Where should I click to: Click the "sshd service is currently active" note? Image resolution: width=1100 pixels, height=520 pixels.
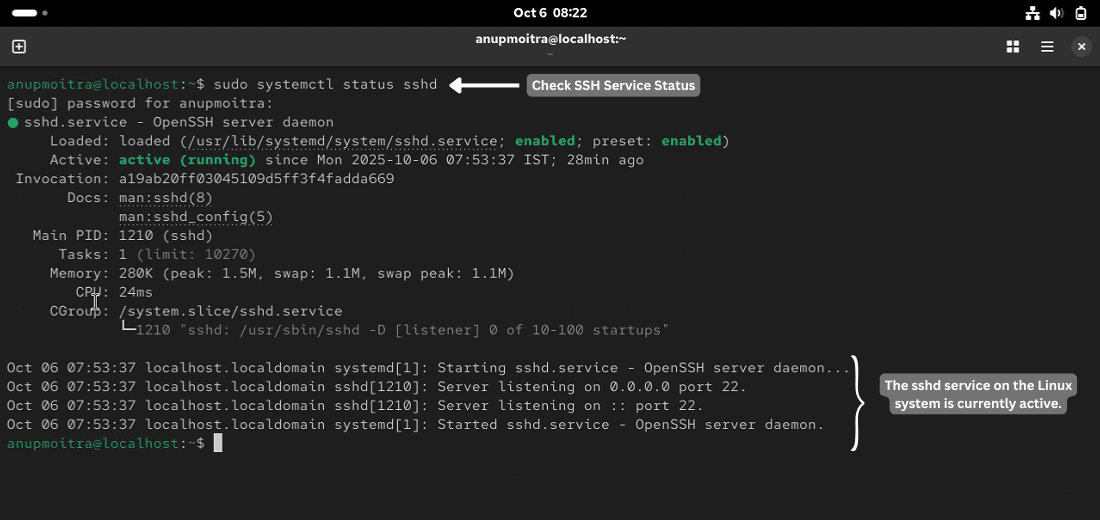click(977, 395)
